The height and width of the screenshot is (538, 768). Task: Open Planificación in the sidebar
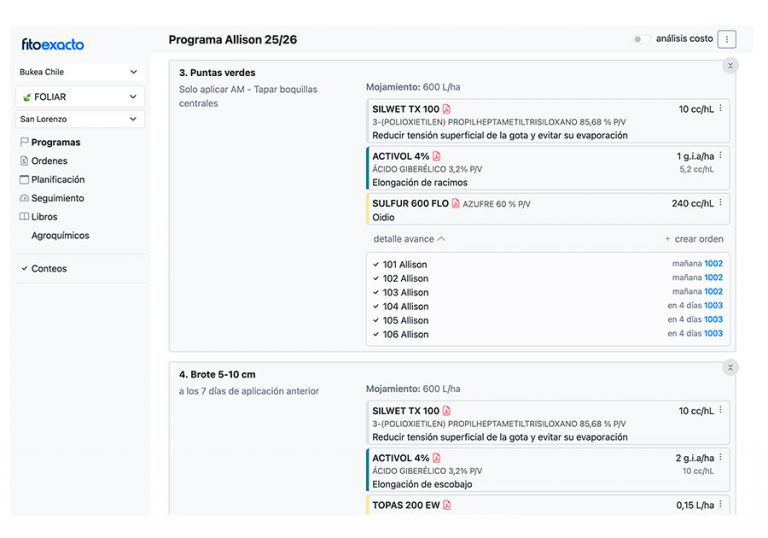tap(57, 180)
